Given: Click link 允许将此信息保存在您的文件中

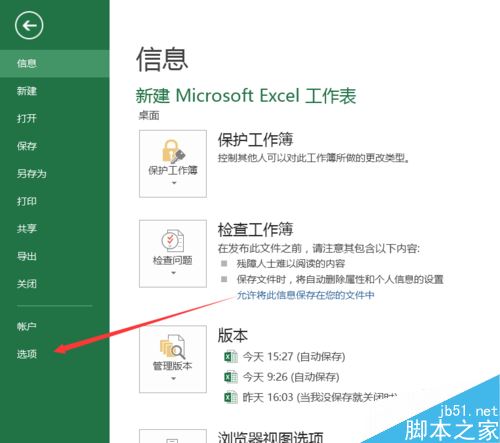Looking at the screenshot, I should point(305,295).
